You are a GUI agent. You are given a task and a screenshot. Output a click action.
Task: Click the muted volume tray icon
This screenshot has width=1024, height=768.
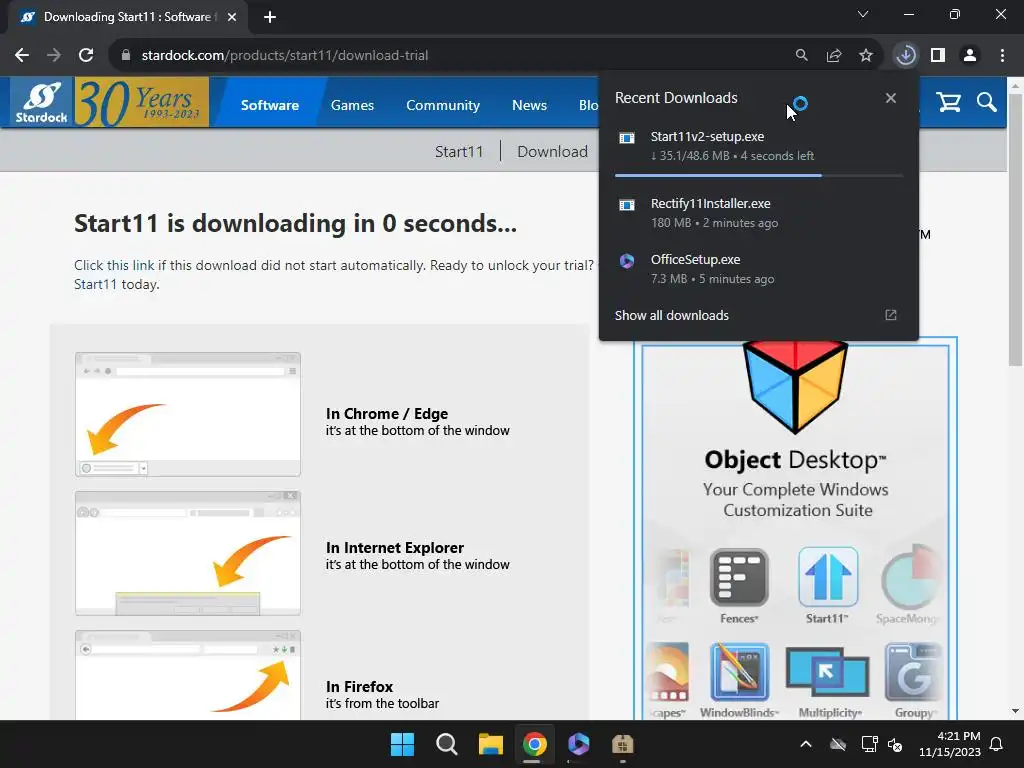(x=895, y=744)
